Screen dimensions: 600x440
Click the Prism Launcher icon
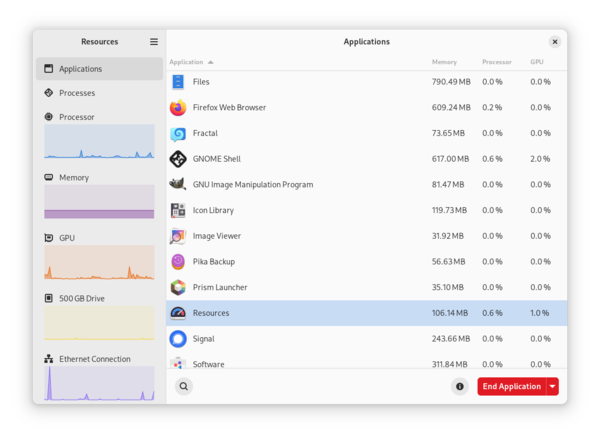(x=178, y=288)
